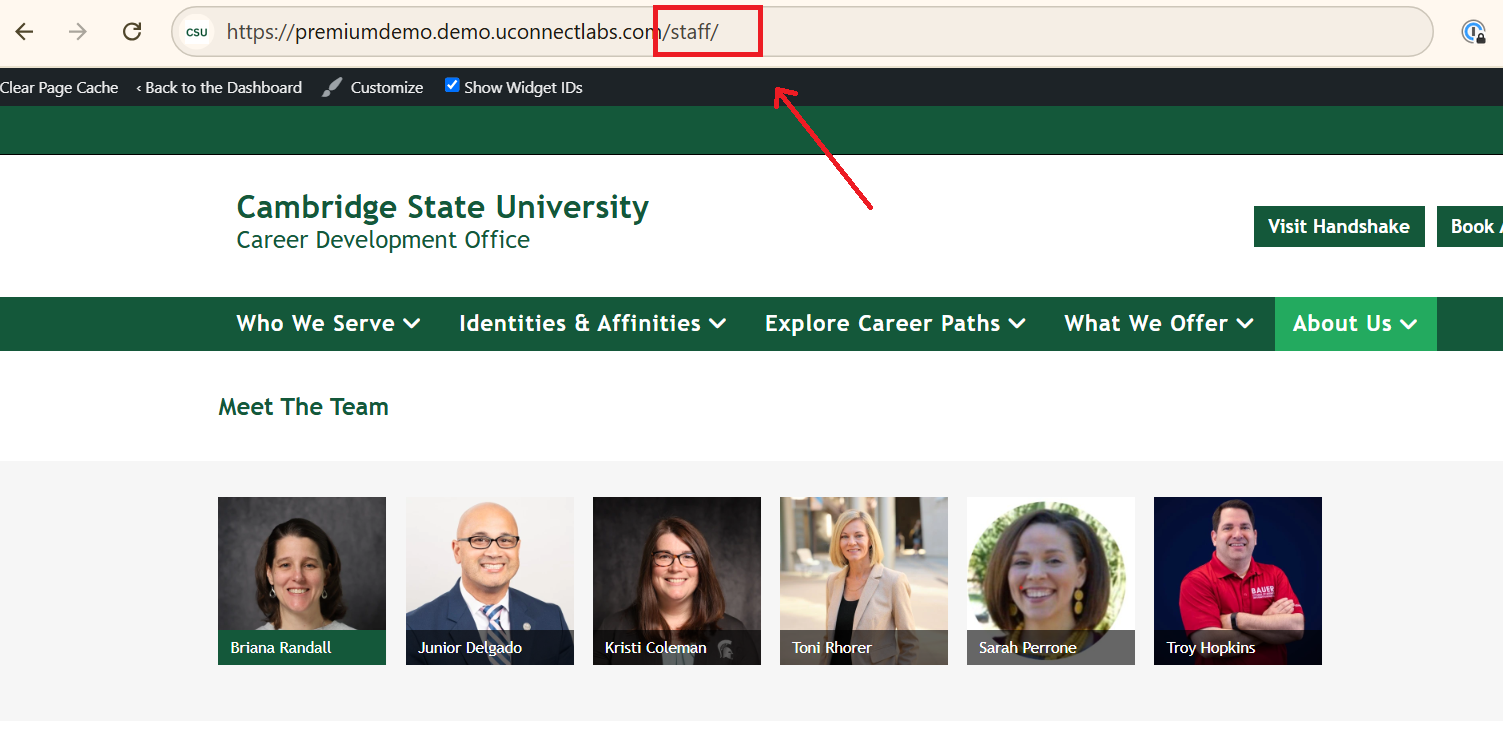Open the password manager extension icon

point(1473,32)
